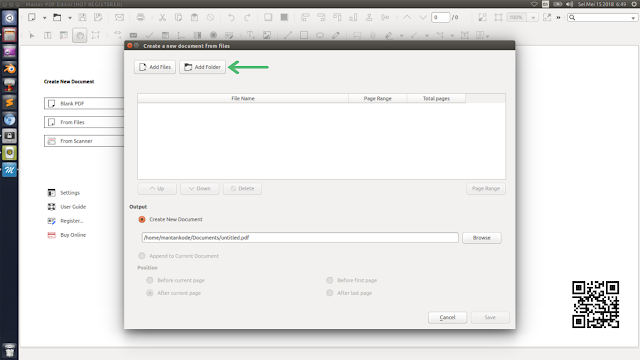Click the Copy icon in toolbar

[x=178, y=17]
